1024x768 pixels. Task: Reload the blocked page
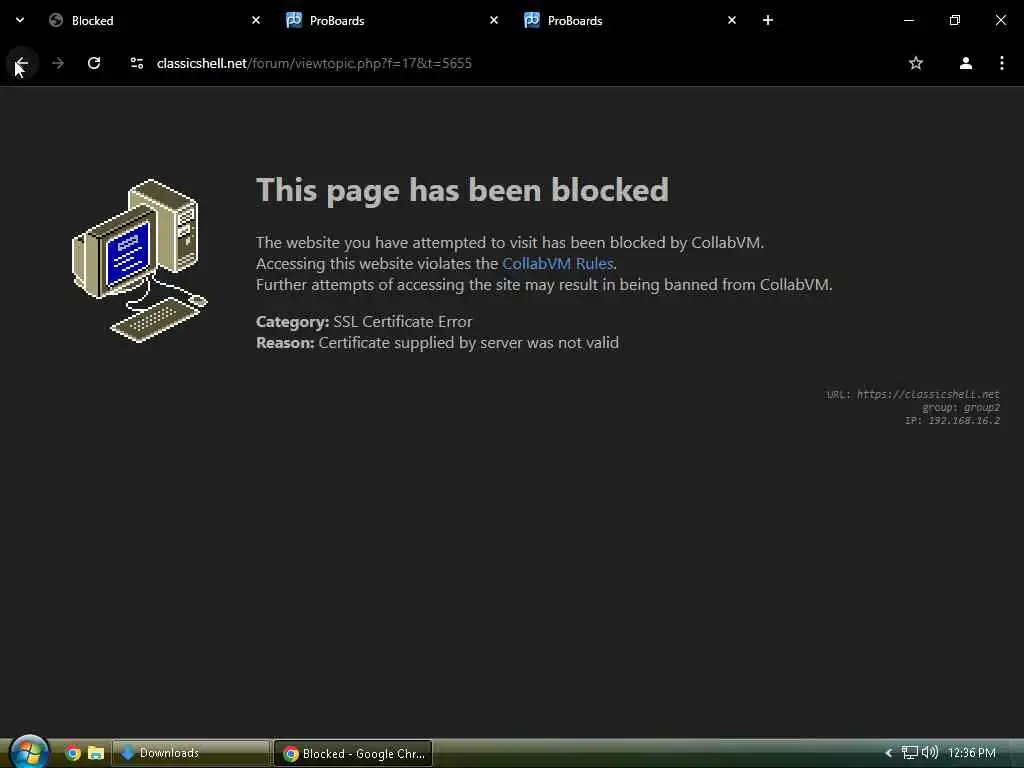click(x=94, y=63)
